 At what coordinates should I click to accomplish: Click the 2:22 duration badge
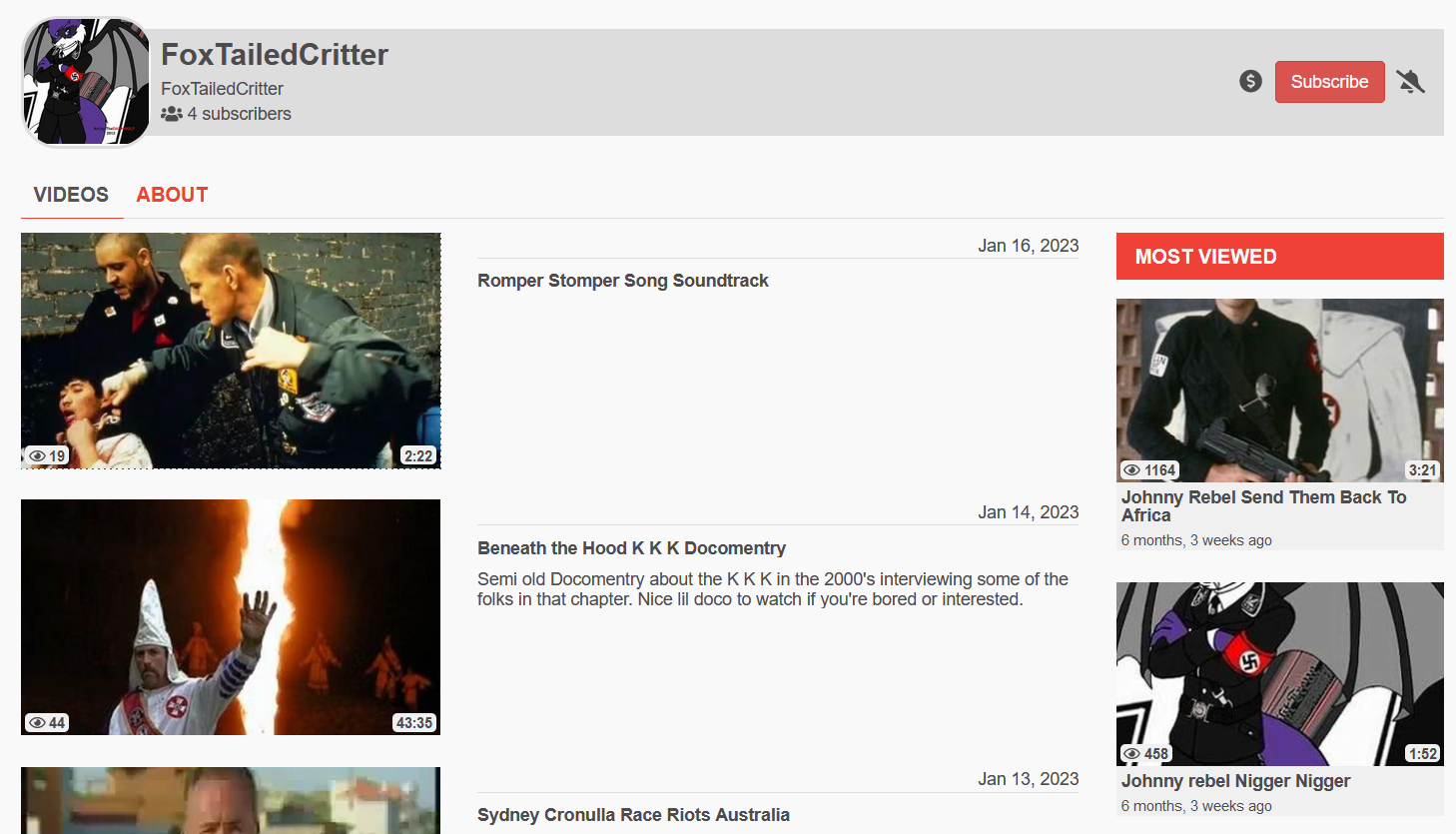(x=418, y=456)
